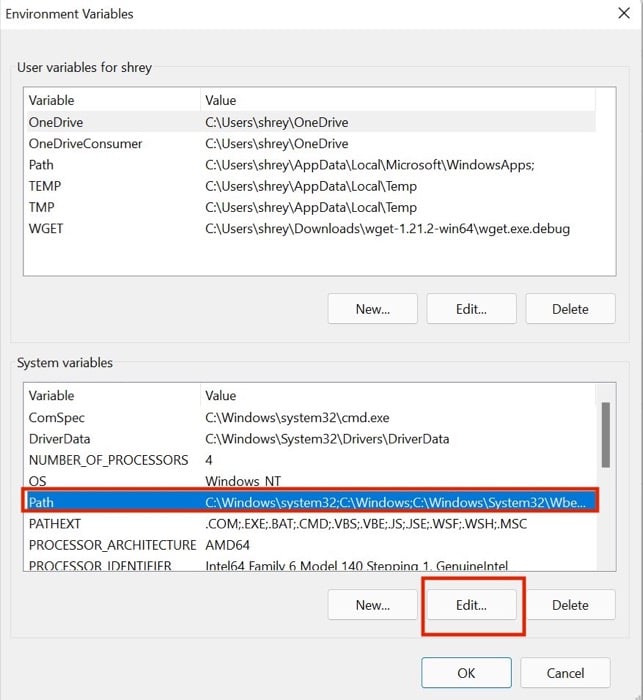The height and width of the screenshot is (700, 643).
Task: Confirm changes with the OK button
Action: (466, 673)
